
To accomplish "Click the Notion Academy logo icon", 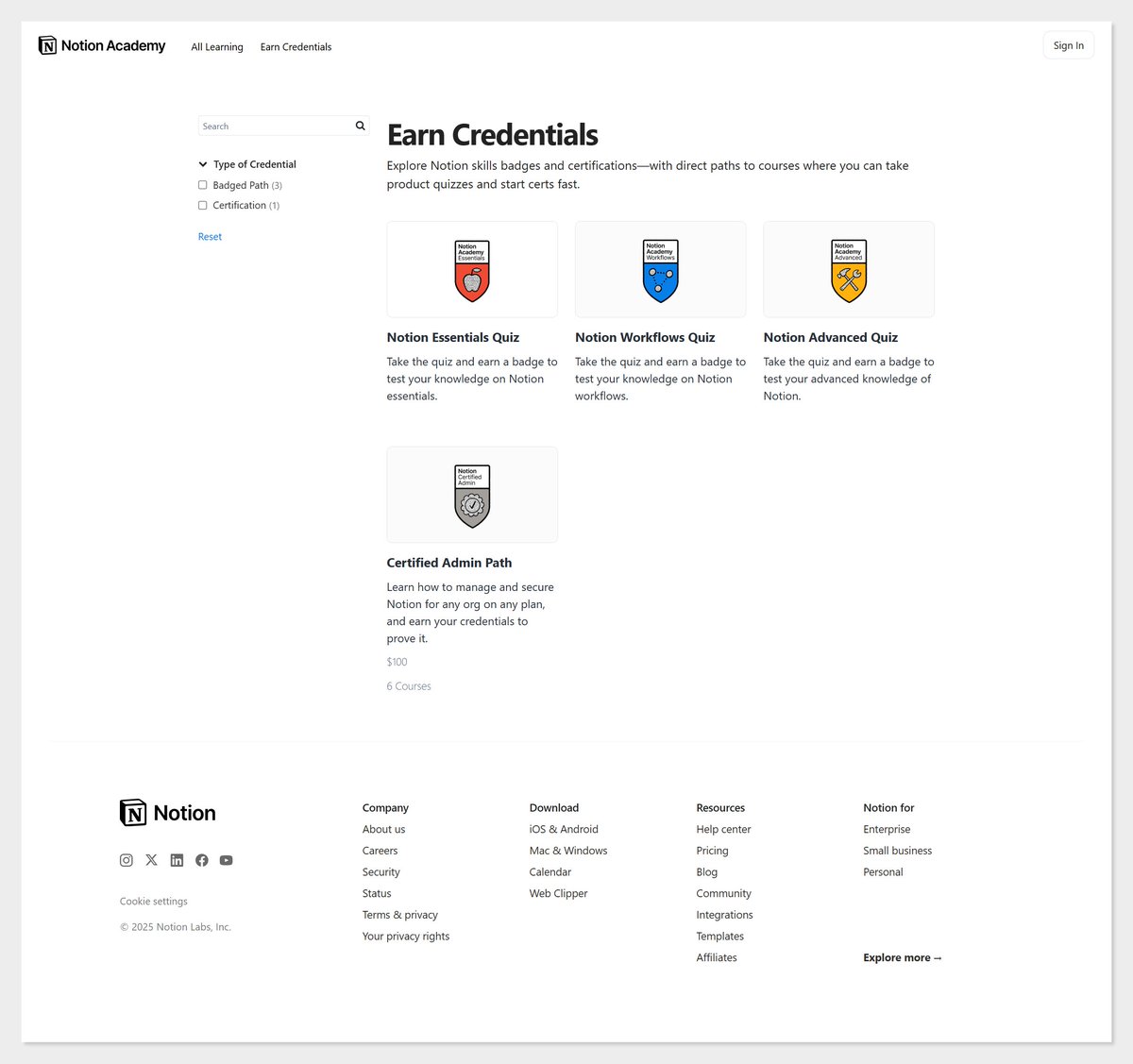I will (47, 45).
